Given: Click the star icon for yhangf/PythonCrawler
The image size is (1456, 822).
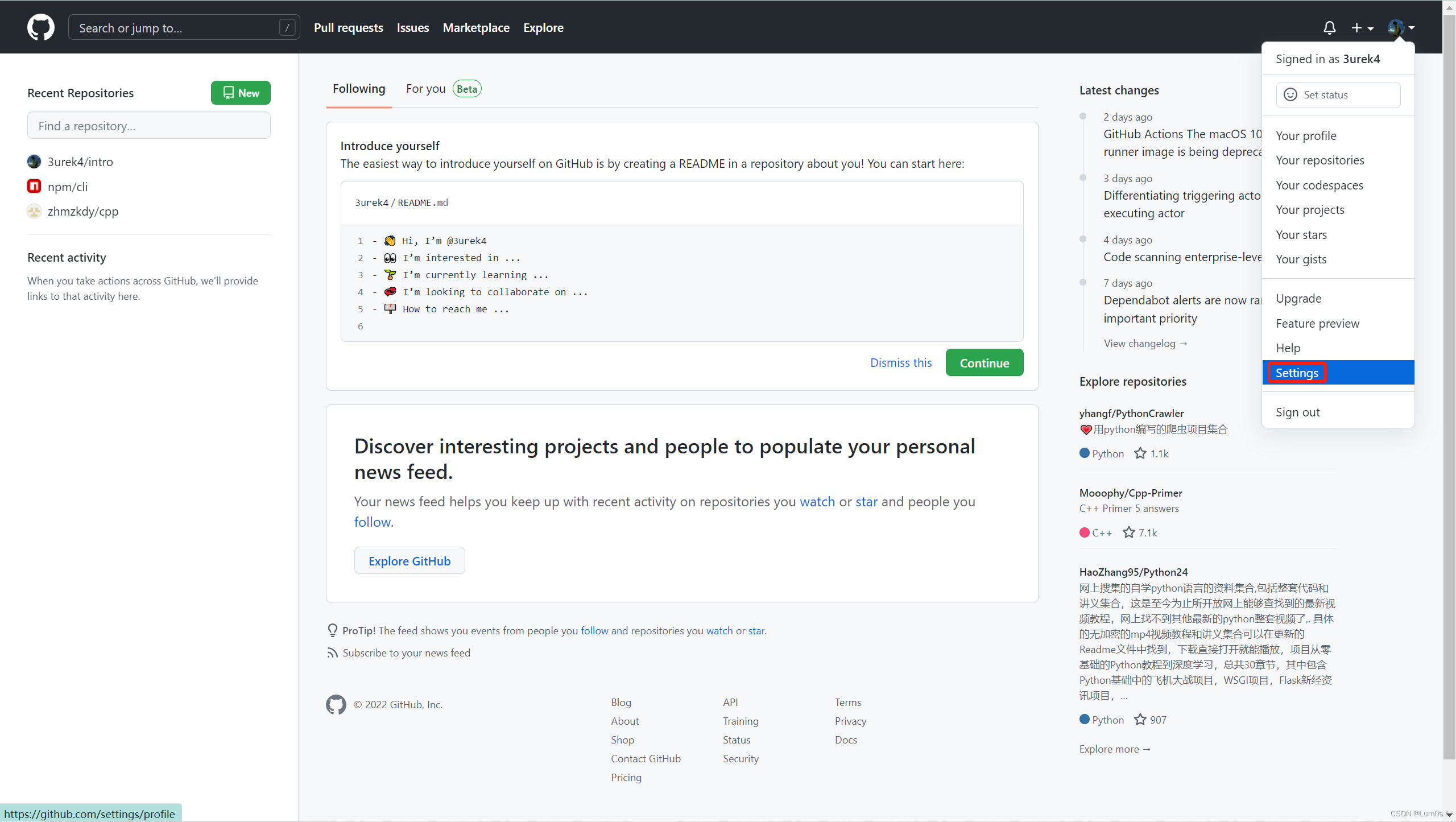Looking at the screenshot, I should click(x=1140, y=453).
